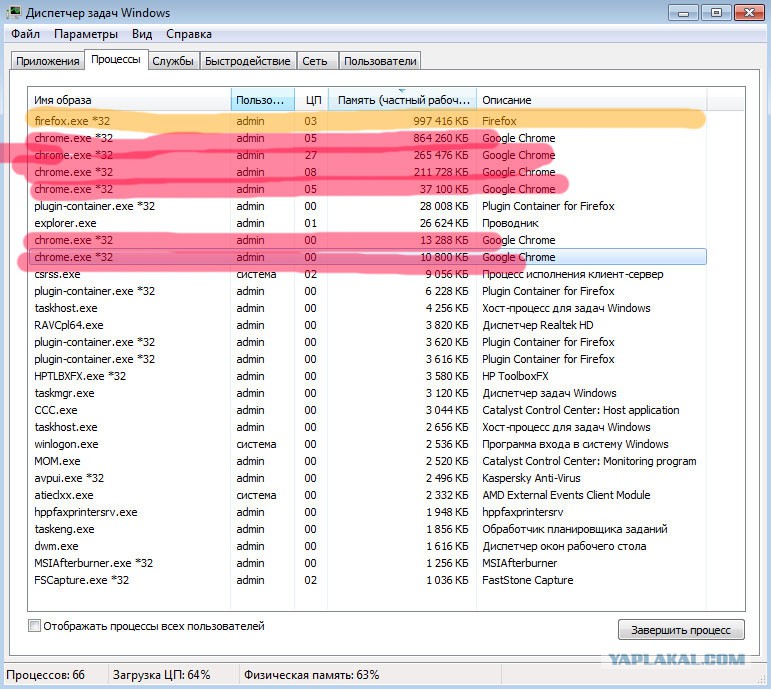Click the Task Manager title bar icon
The image size is (771, 689).
(x=14, y=12)
